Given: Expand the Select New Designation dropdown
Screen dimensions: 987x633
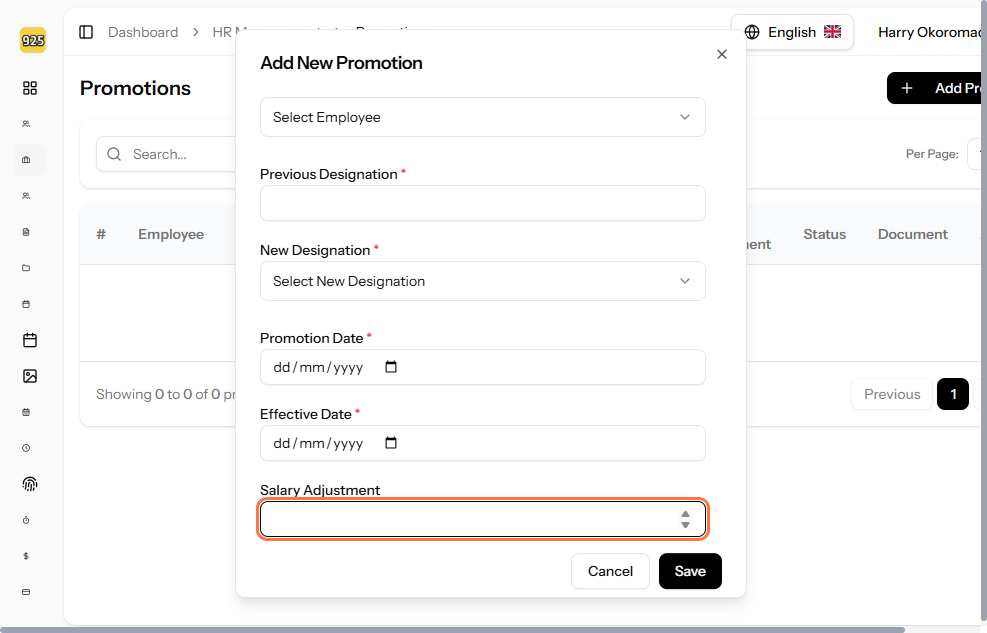Looking at the screenshot, I should pos(482,281).
